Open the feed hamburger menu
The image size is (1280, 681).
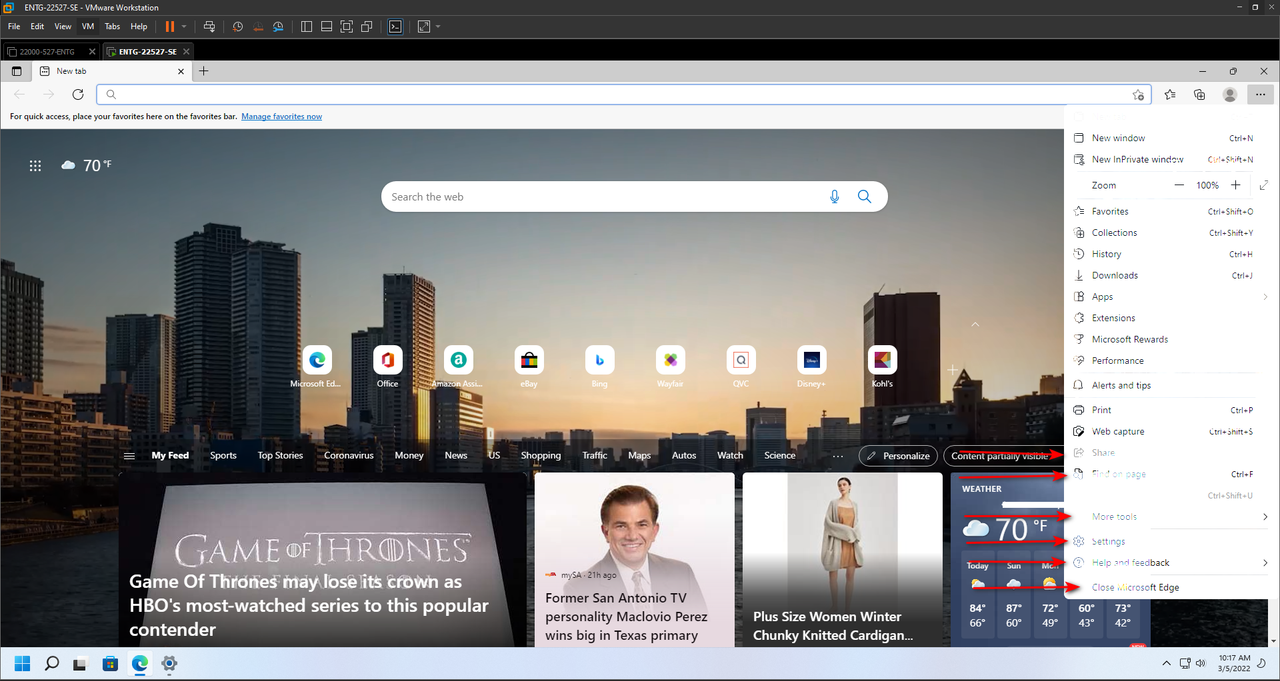128,455
